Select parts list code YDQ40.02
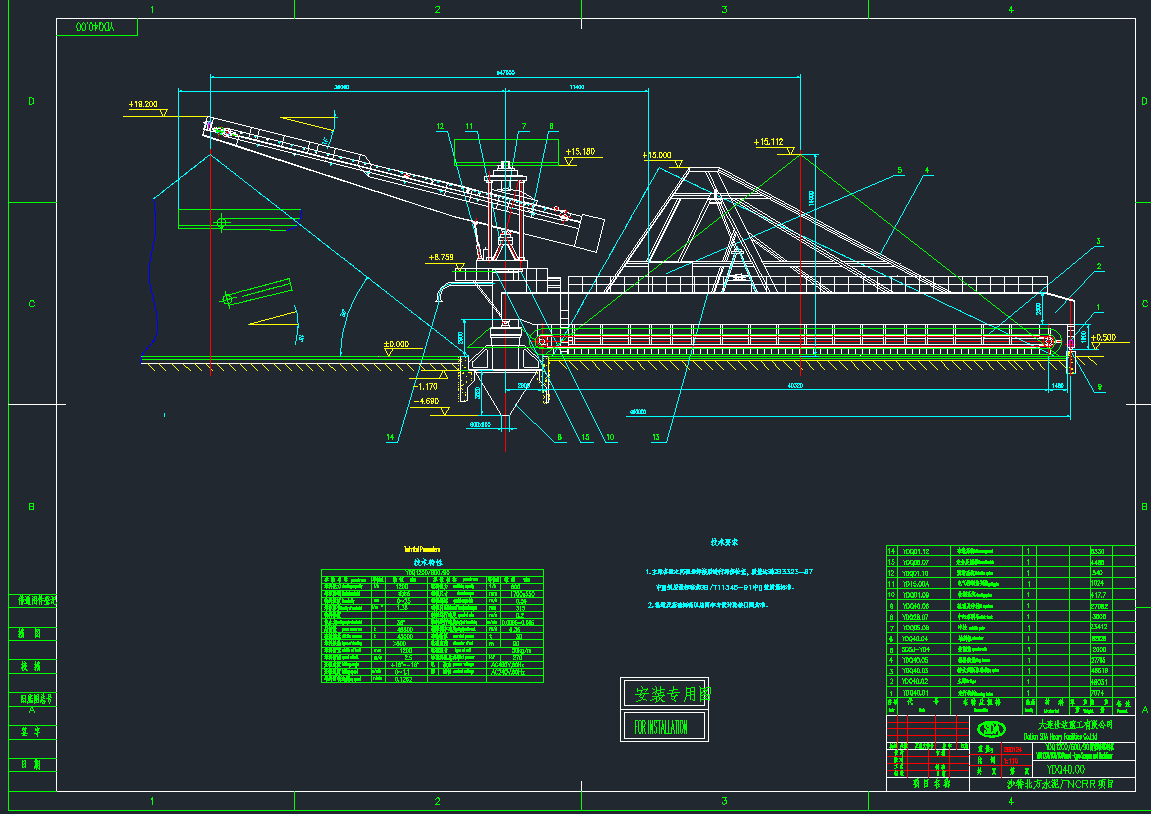The image size is (1151, 814). 915,682
